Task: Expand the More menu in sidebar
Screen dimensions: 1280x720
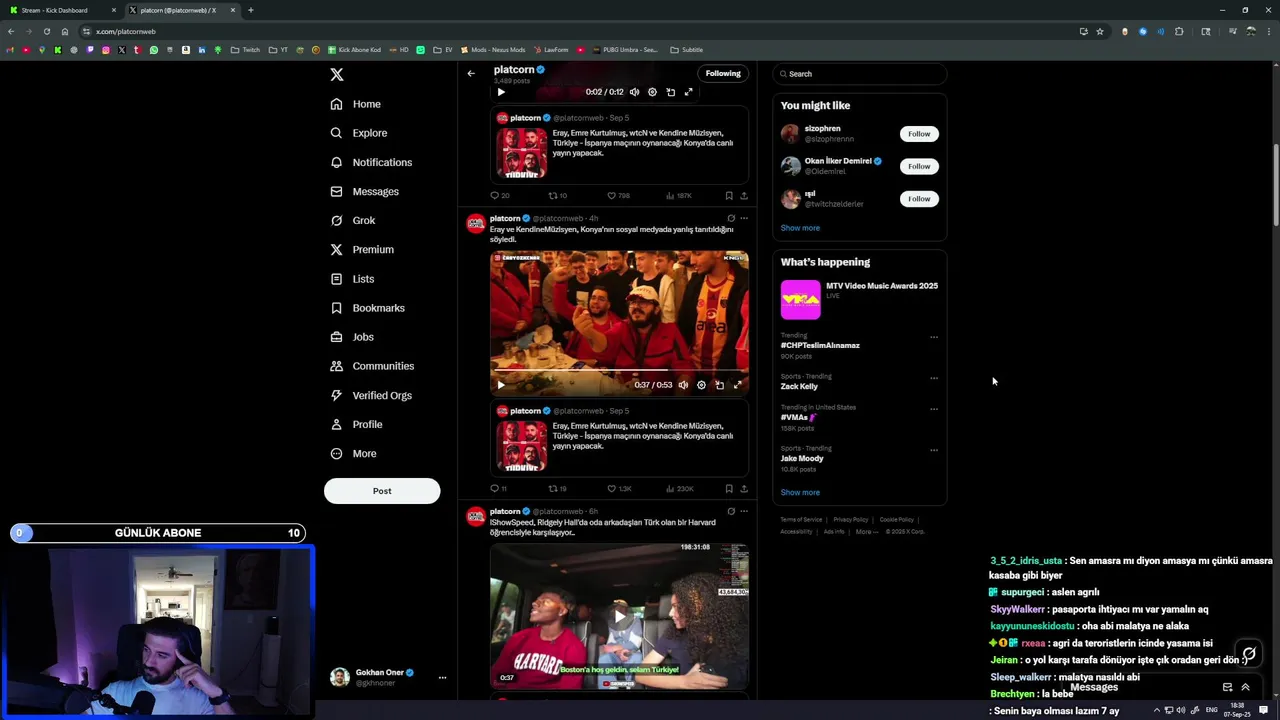Action: click(353, 453)
